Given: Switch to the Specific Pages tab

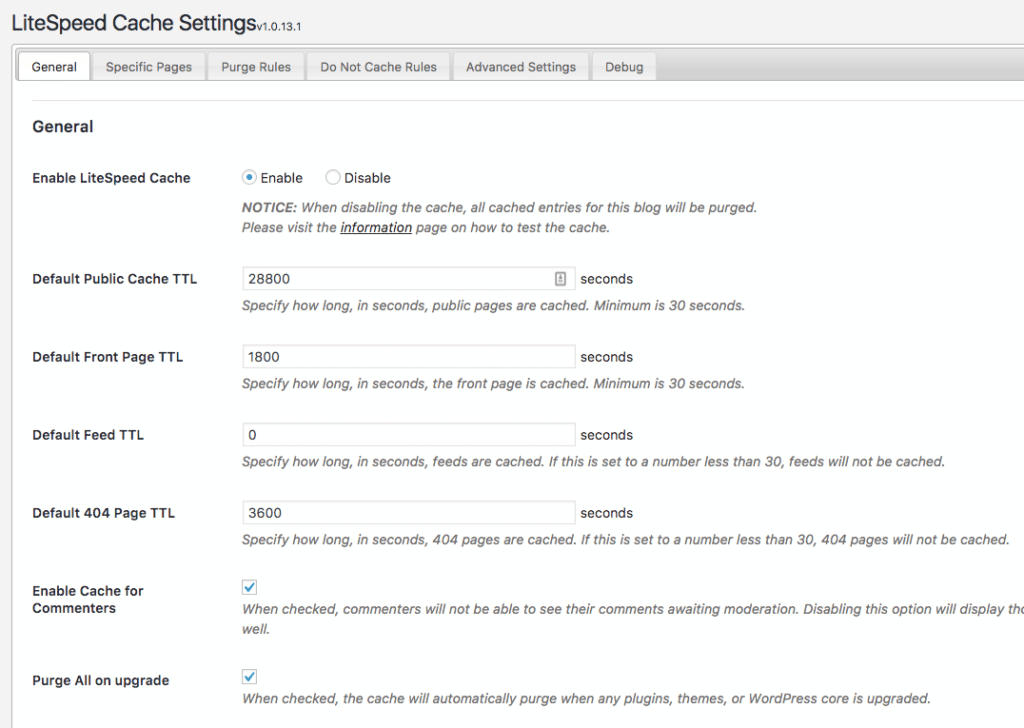Looking at the screenshot, I should [149, 67].
